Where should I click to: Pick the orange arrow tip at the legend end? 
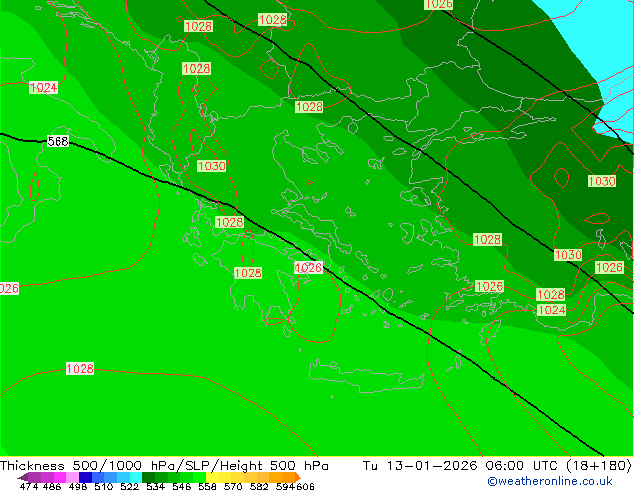click(x=298, y=477)
